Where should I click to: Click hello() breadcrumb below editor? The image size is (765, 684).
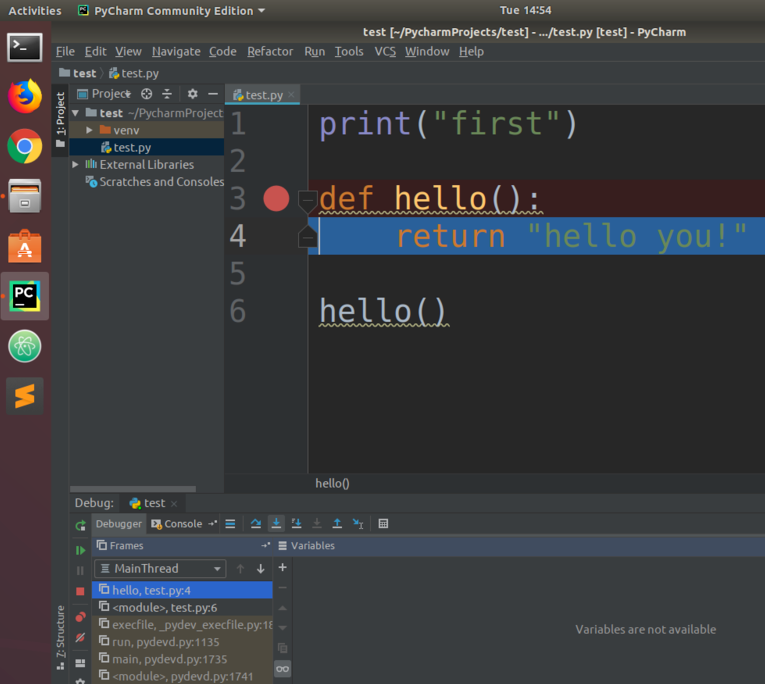pyautogui.click(x=332, y=483)
